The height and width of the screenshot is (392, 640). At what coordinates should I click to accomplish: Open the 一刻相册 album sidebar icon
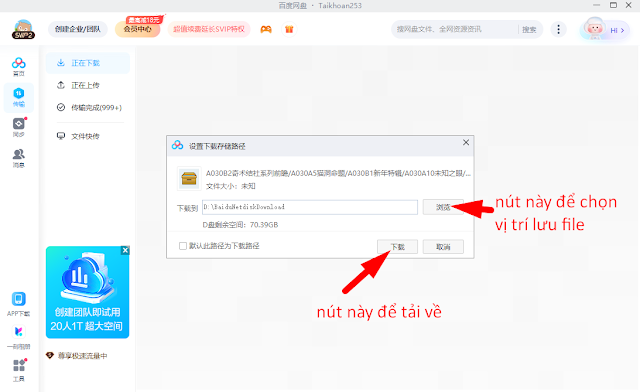pos(18,337)
